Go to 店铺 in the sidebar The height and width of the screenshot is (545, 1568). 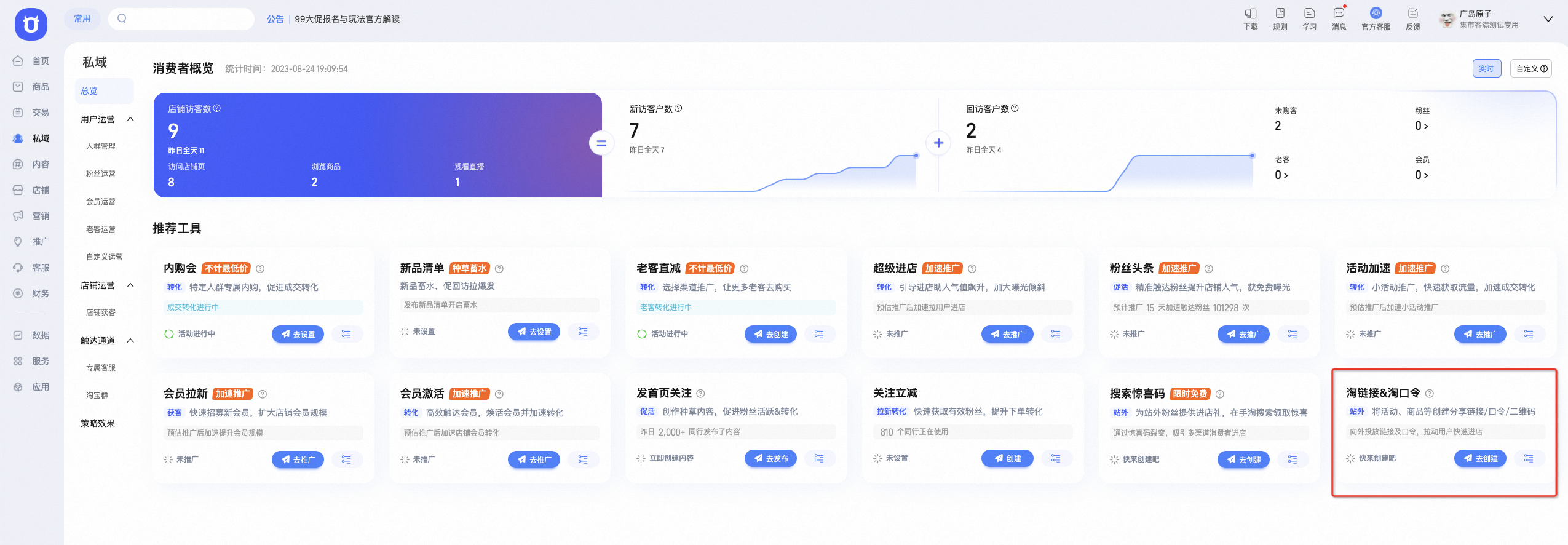pos(31,190)
